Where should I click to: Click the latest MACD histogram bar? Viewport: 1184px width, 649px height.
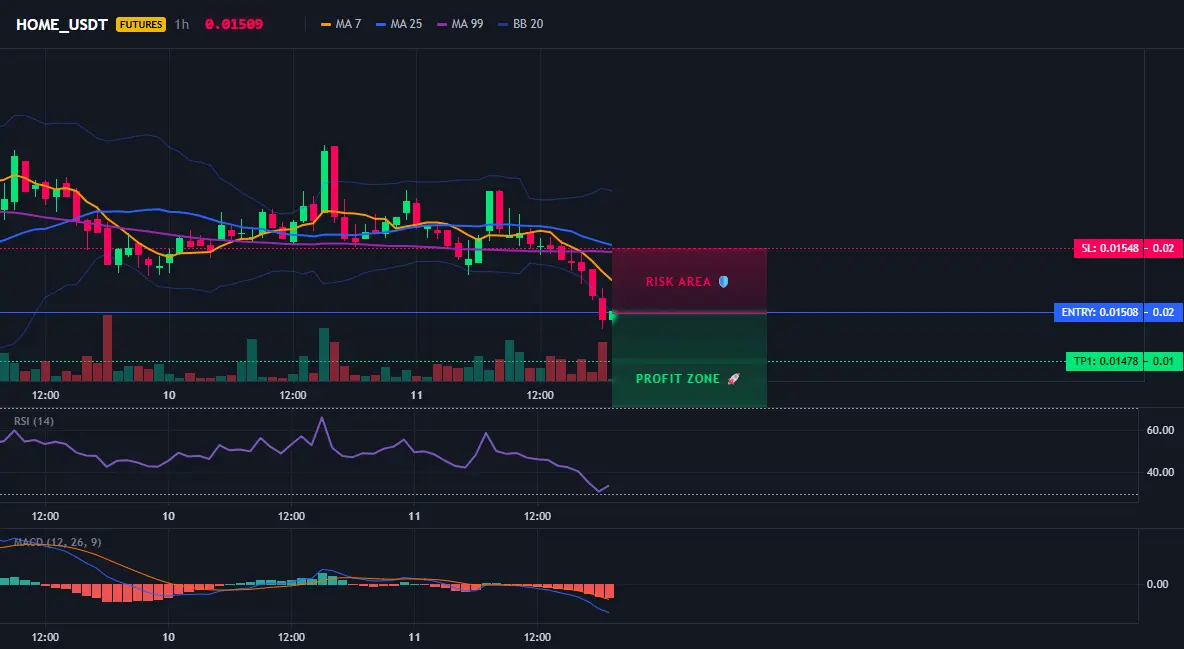(x=610, y=592)
